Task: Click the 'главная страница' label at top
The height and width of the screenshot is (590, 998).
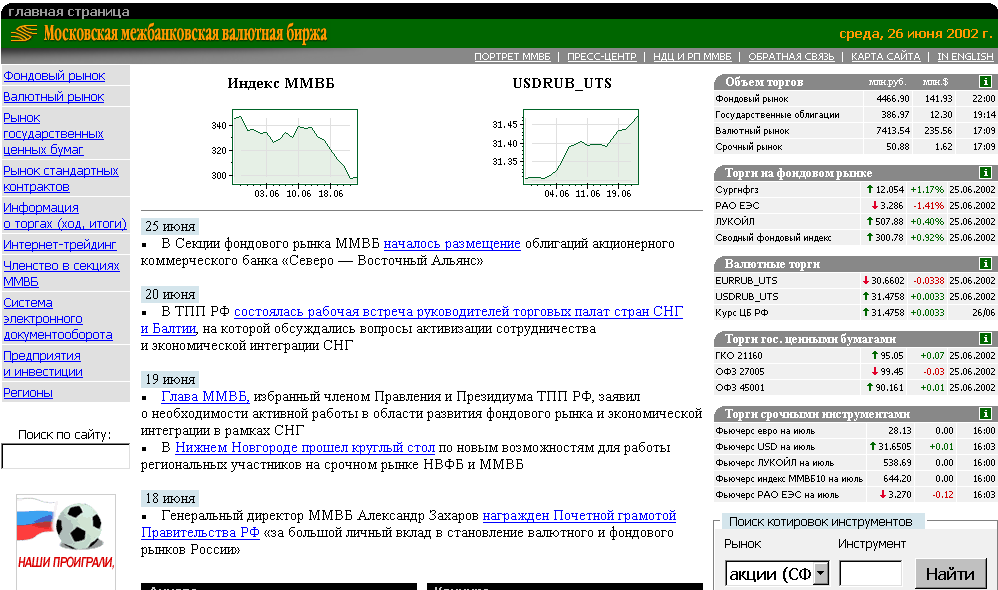Action: (x=69, y=11)
